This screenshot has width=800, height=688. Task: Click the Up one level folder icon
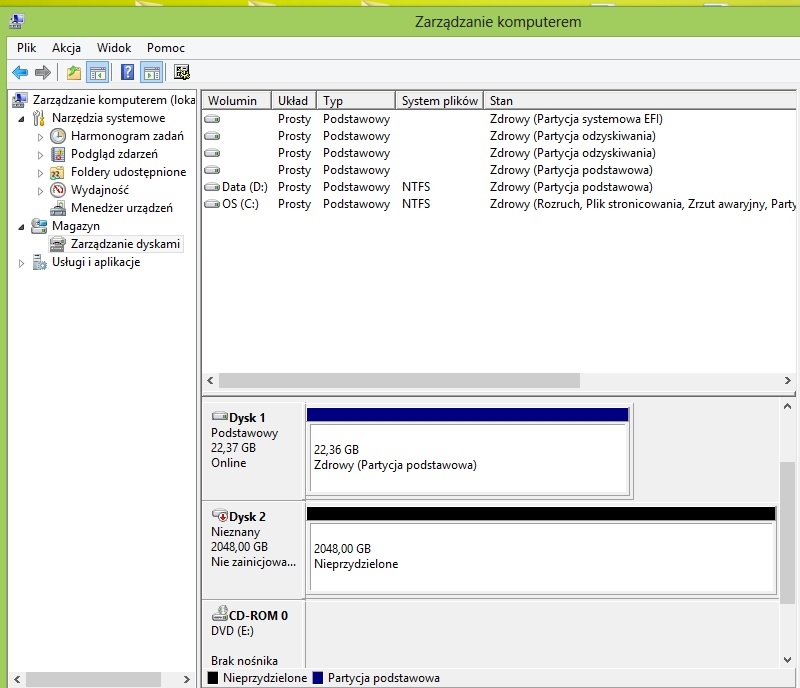click(x=74, y=72)
